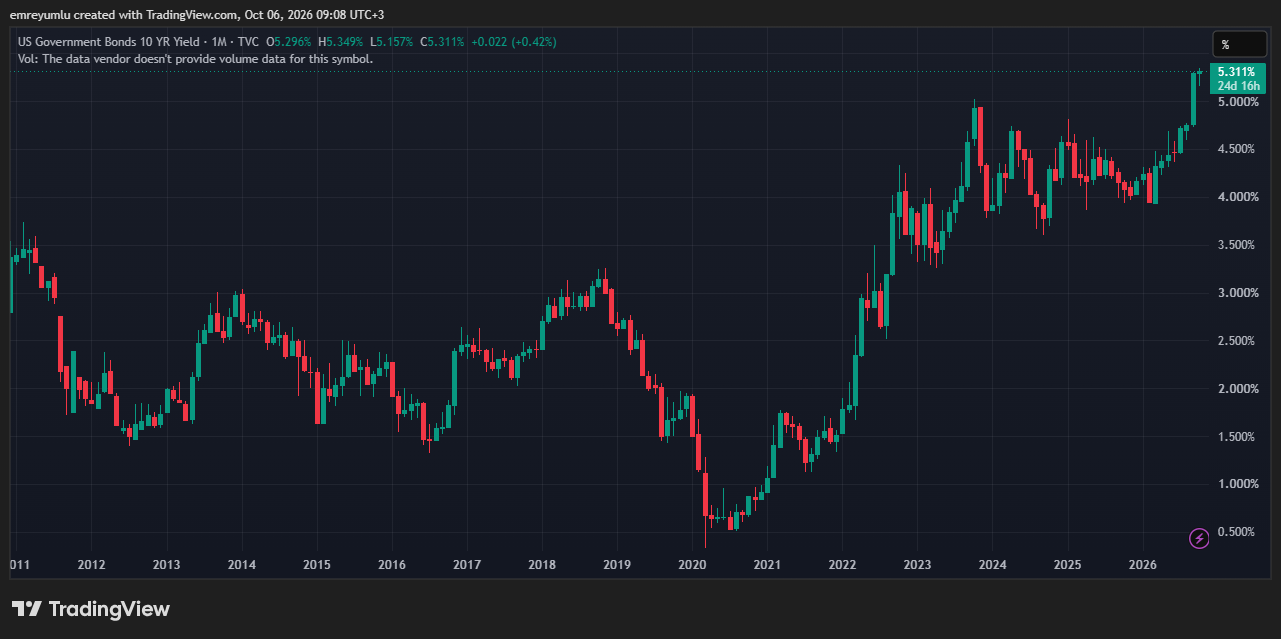Click the 2019 time axis label

tap(617, 565)
